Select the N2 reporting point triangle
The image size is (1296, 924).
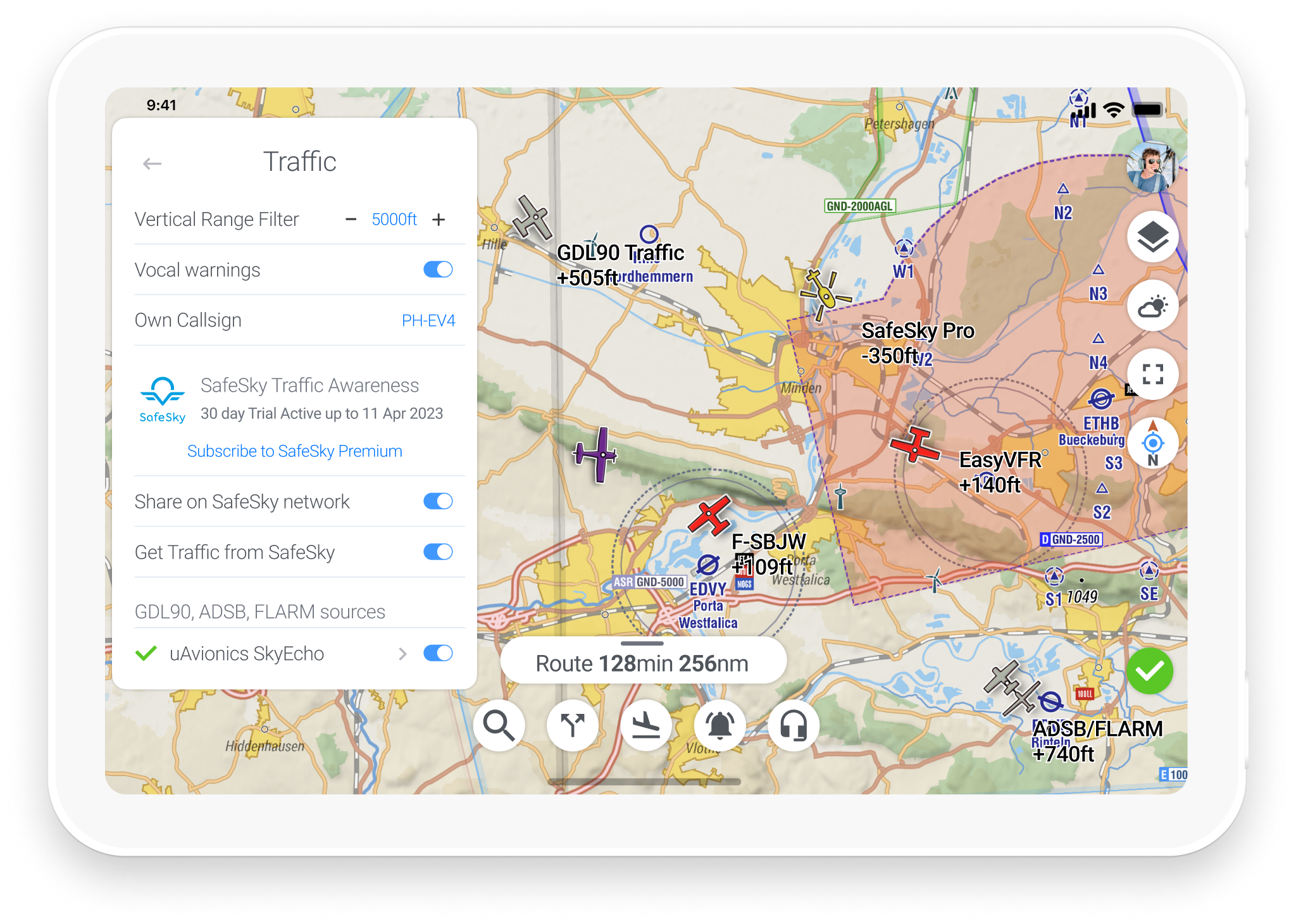pos(1063,189)
